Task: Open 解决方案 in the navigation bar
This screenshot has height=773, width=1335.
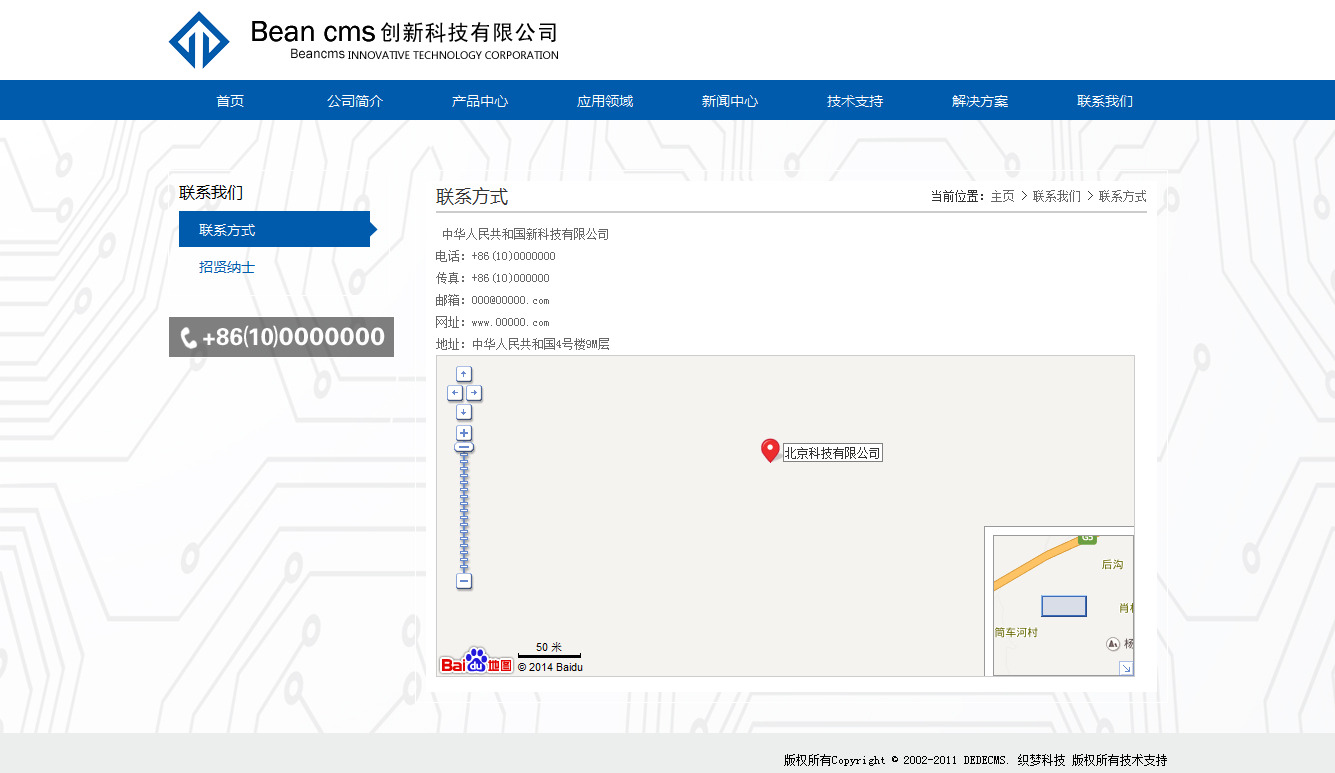Action: point(980,101)
